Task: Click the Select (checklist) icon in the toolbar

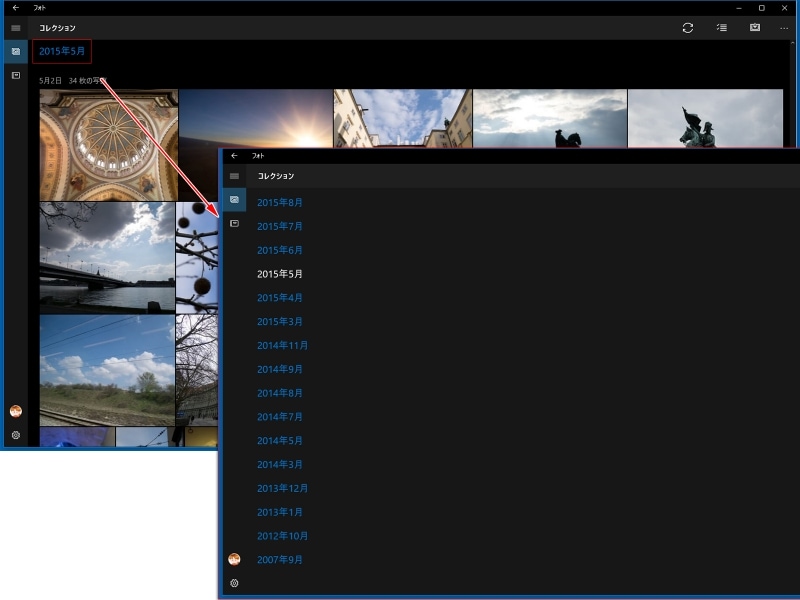Action: pyautogui.click(x=721, y=28)
